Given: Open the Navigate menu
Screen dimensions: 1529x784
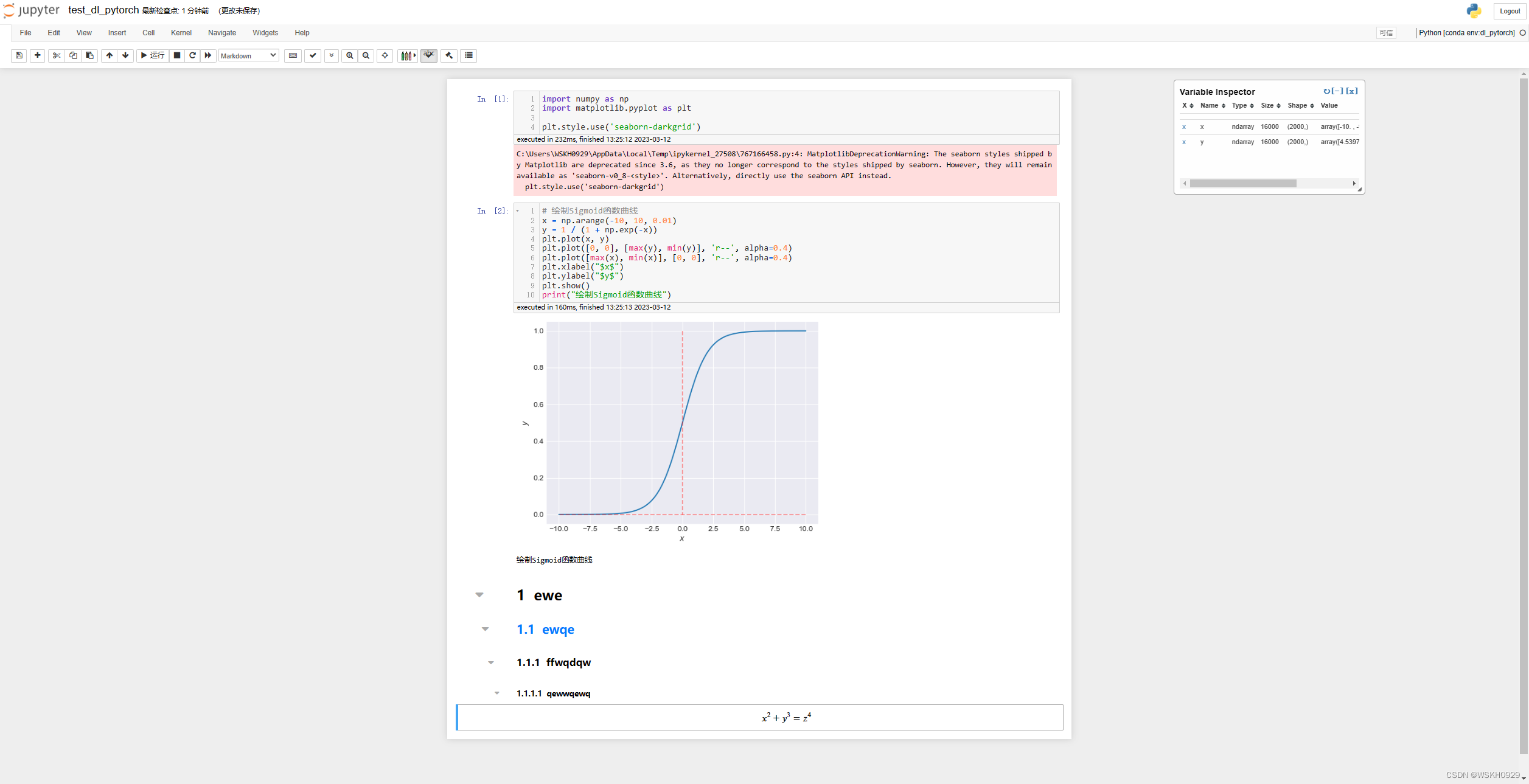Looking at the screenshot, I should click(x=222, y=33).
